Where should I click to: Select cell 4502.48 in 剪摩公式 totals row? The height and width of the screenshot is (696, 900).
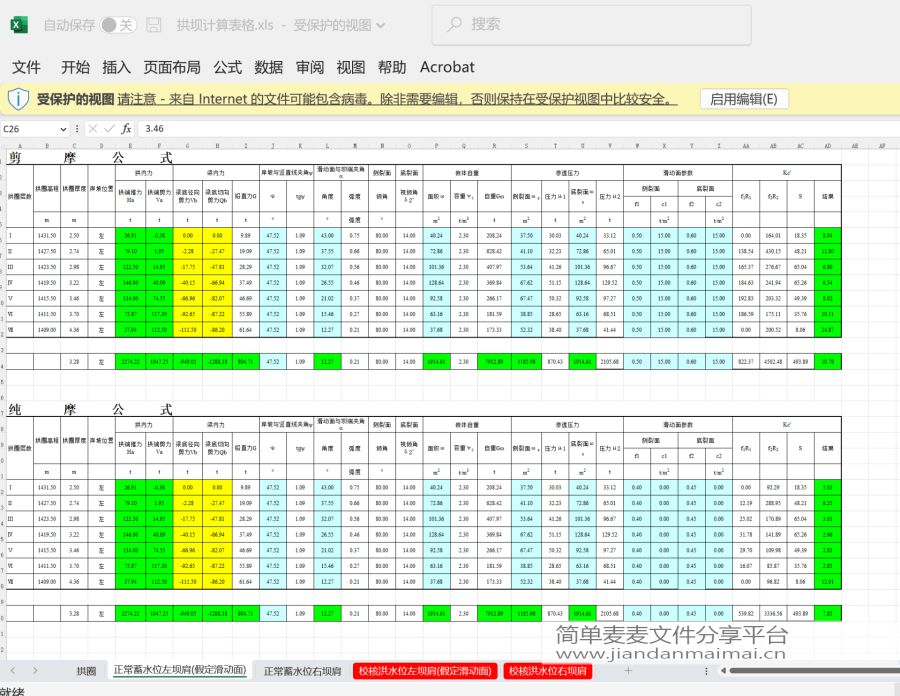pos(773,361)
